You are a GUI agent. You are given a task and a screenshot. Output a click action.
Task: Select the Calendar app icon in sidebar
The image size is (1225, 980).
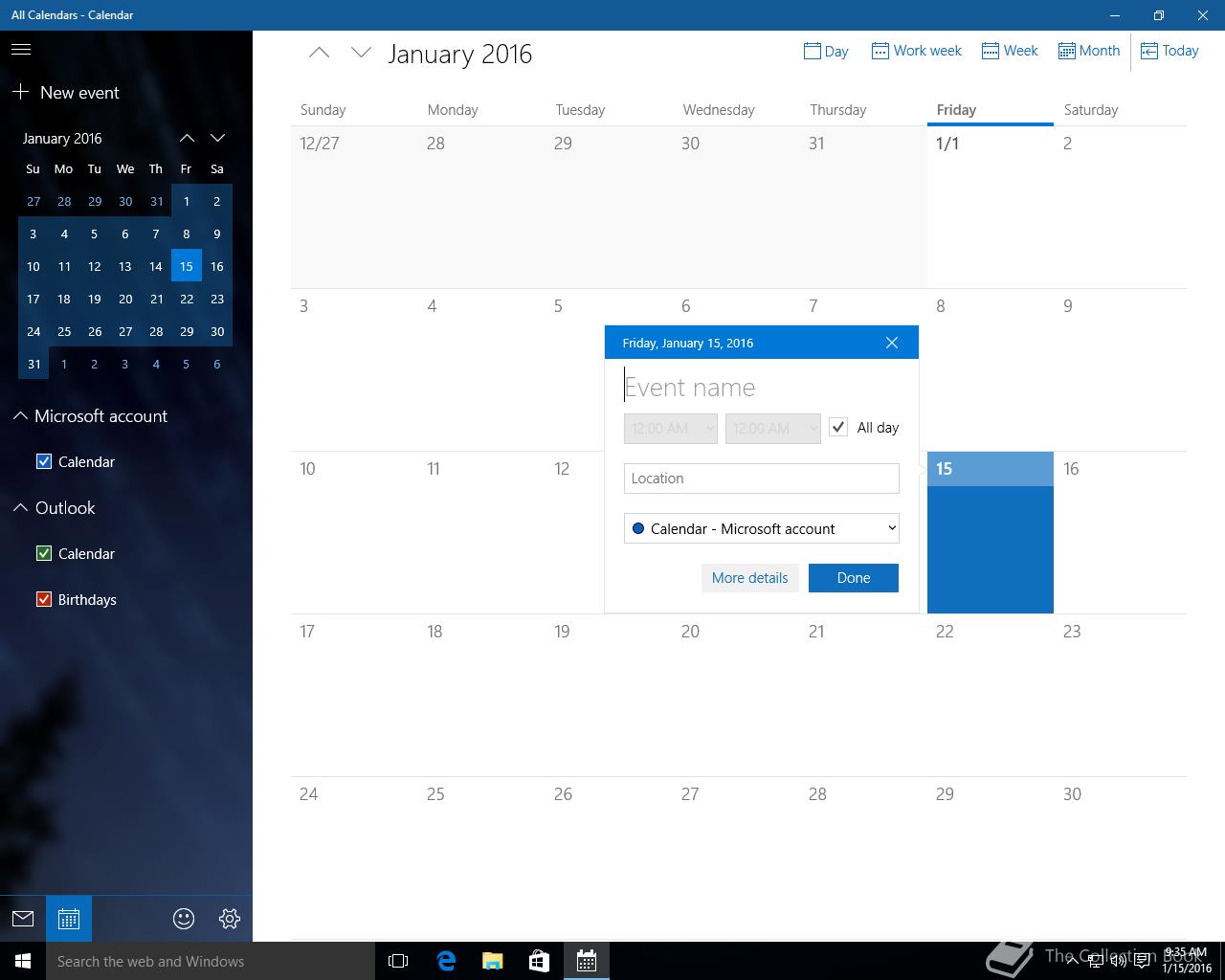(x=69, y=919)
